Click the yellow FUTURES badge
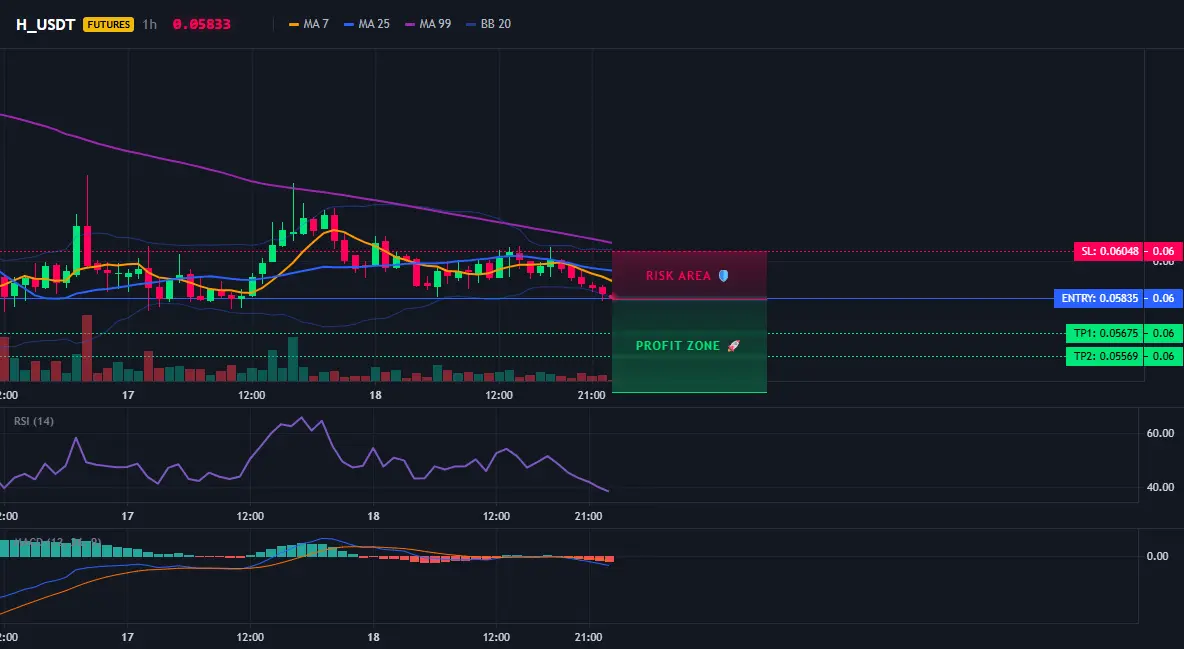1184x649 pixels. tap(109, 24)
